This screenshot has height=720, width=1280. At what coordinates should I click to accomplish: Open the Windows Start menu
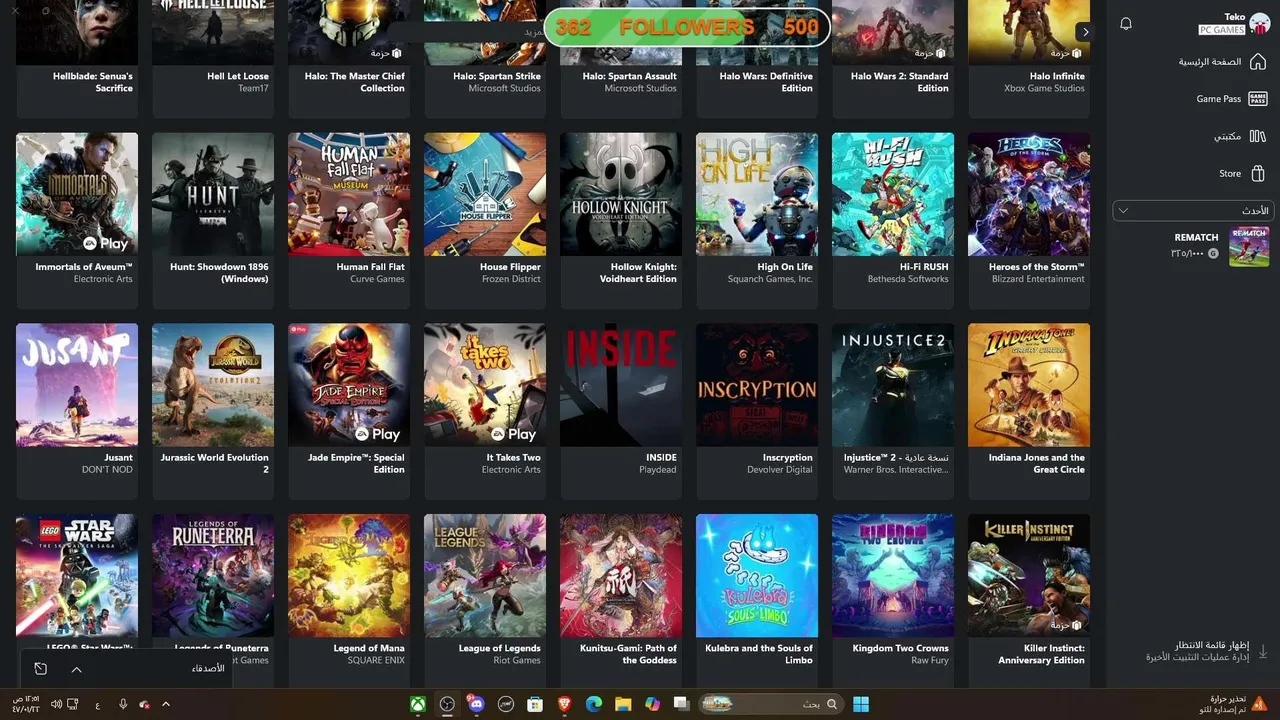coord(861,704)
